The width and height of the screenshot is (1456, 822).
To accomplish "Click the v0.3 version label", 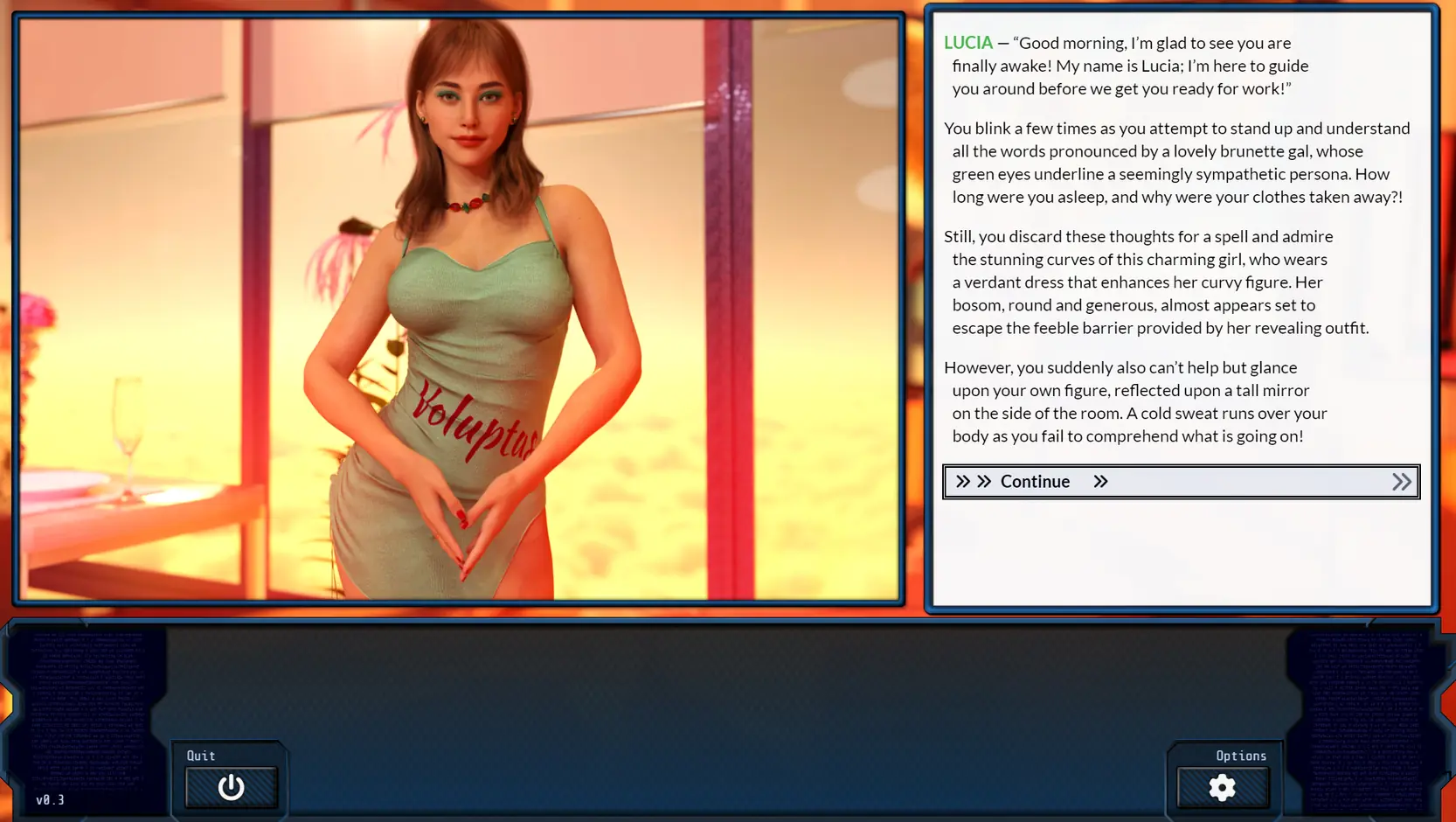I will [x=50, y=799].
